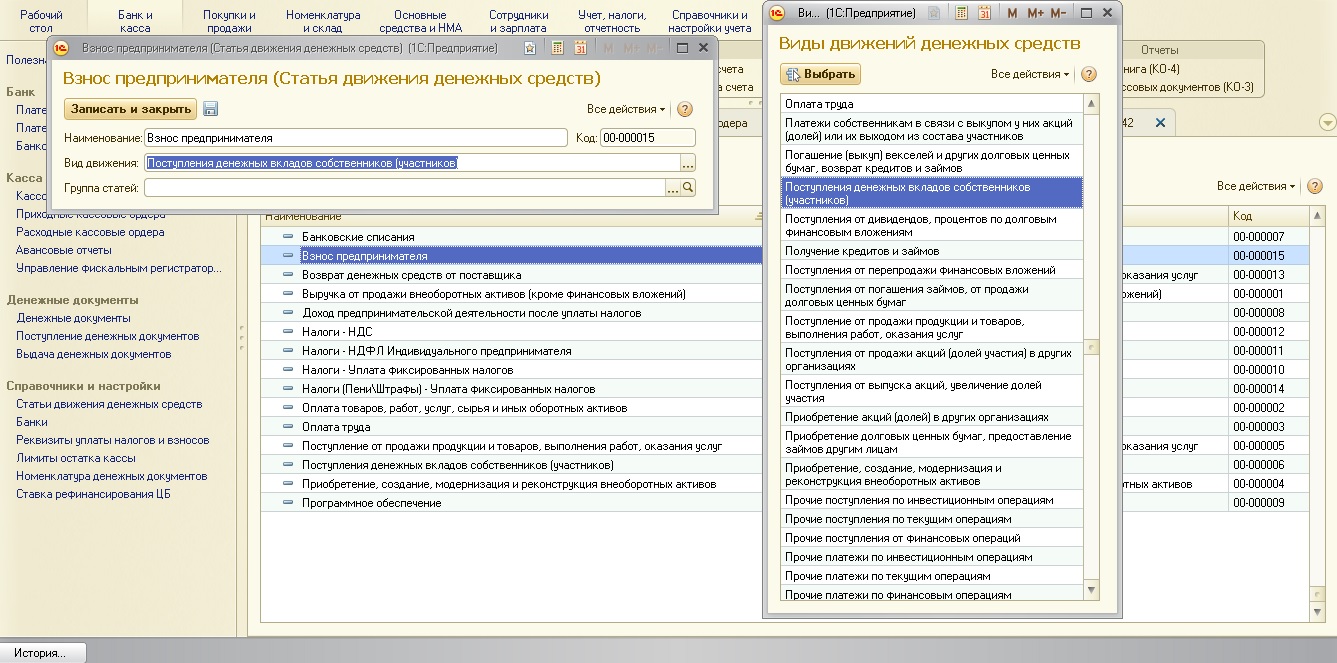This screenshot has height=663, width=1337.
Task: Click the row icon of Банковские списания
Action: coord(289,237)
